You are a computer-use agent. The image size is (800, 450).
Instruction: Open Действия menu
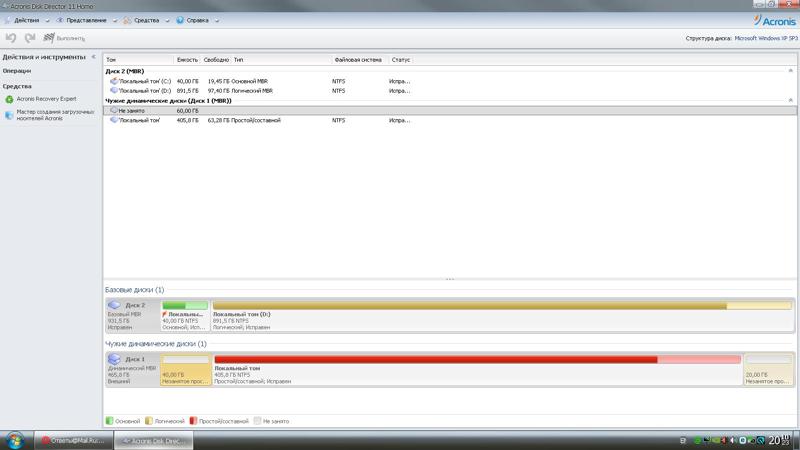coord(27,20)
